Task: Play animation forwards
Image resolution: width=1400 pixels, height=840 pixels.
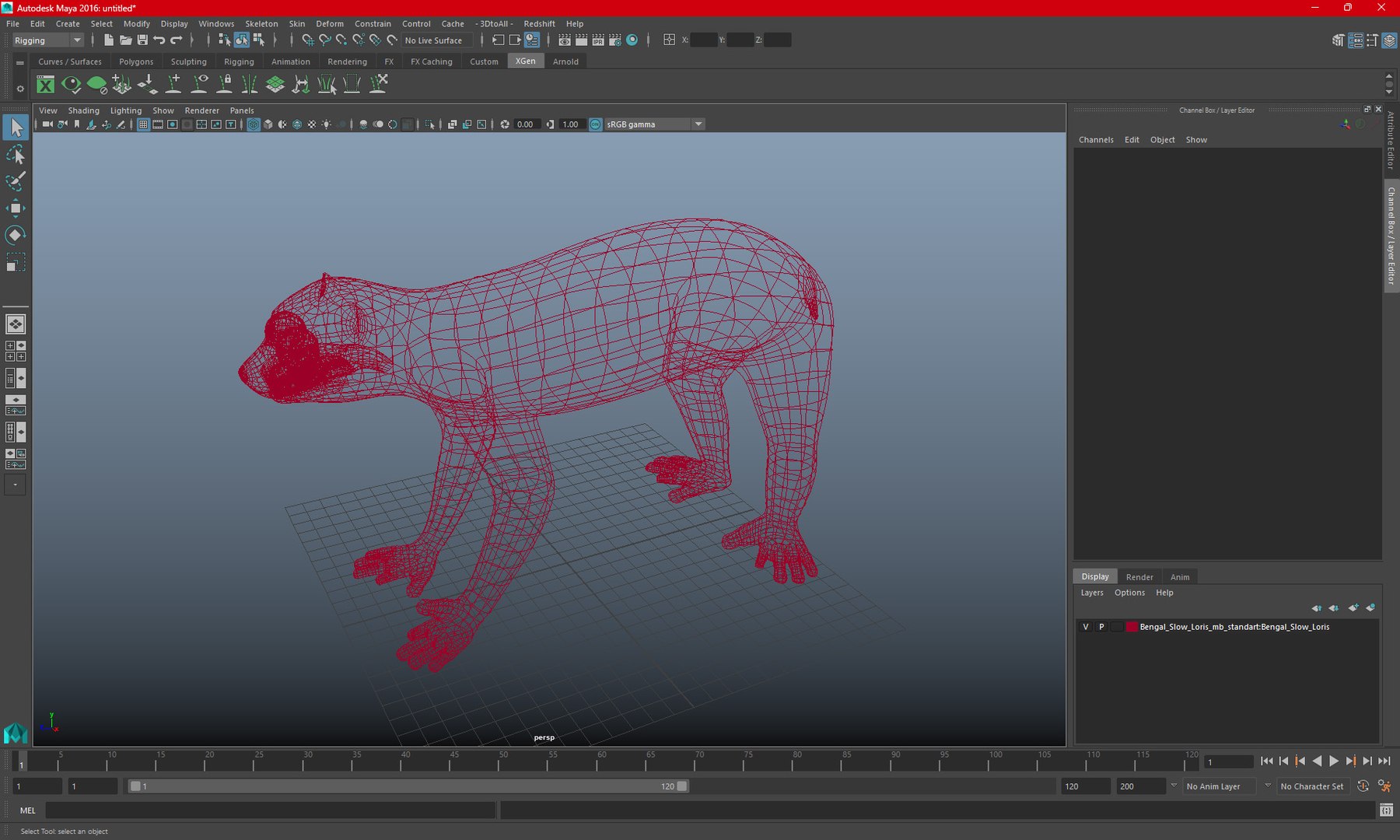Action: [x=1334, y=761]
